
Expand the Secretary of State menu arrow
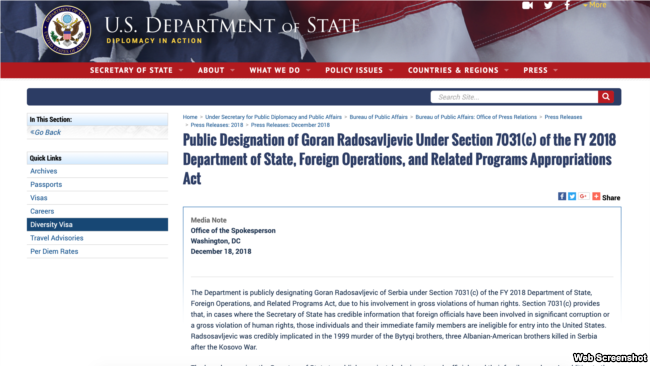coord(181,70)
